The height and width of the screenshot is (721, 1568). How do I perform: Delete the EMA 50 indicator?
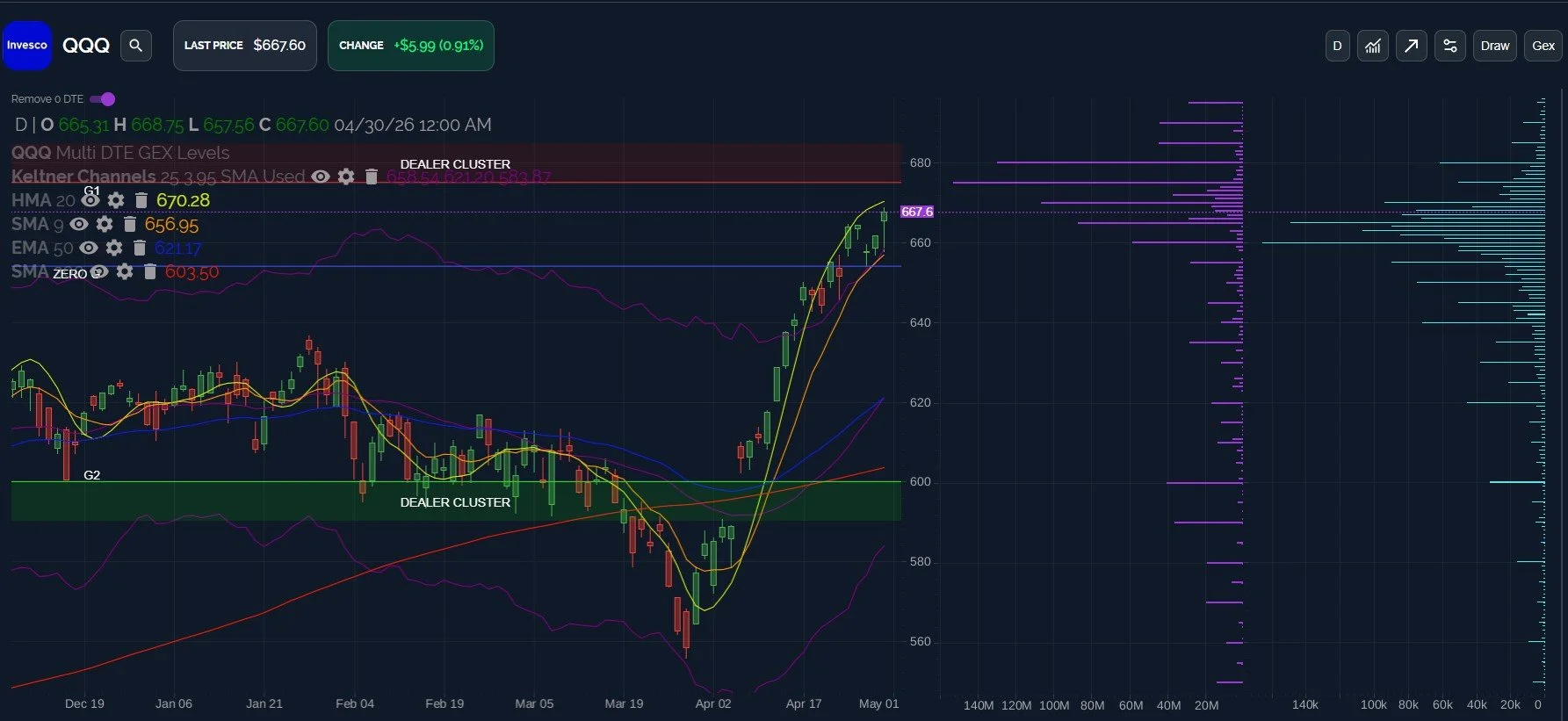pos(139,248)
